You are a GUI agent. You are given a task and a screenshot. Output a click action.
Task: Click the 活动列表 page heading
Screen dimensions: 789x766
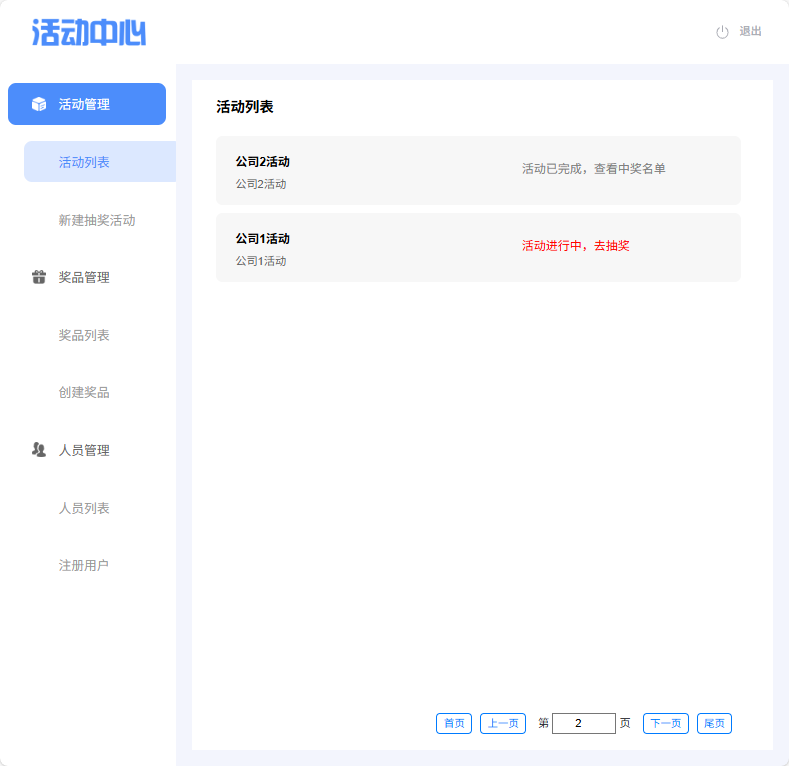point(245,107)
